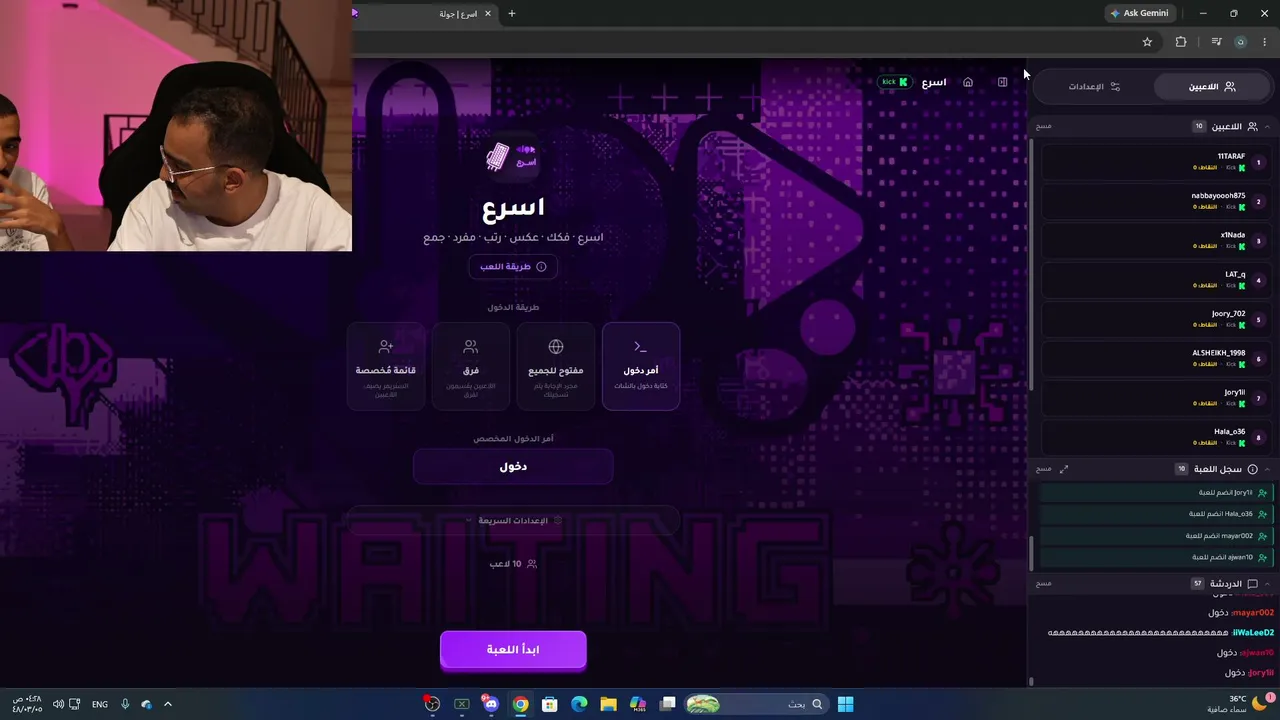Image resolution: width=1280 pixels, height=720 pixels.
Task: Select the مفتوح للجميع open-to-all mode
Action: click(x=556, y=367)
